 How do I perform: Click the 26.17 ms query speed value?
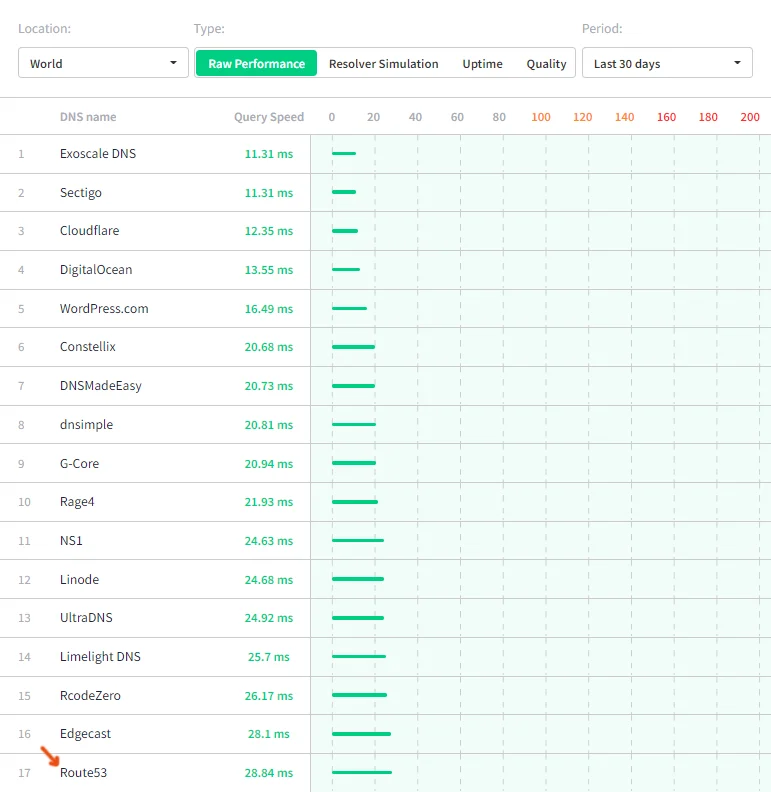coord(269,696)
